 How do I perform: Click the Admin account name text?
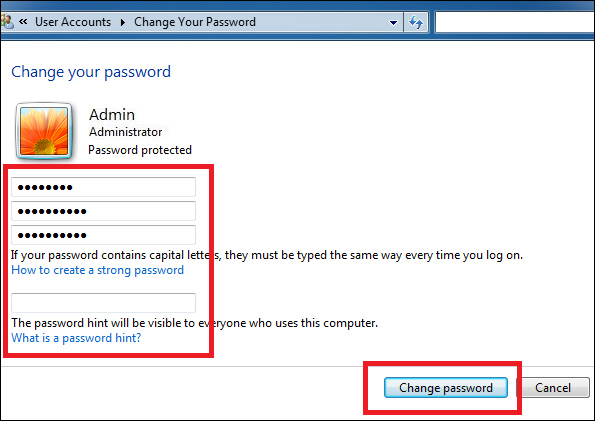coord(112,115)
